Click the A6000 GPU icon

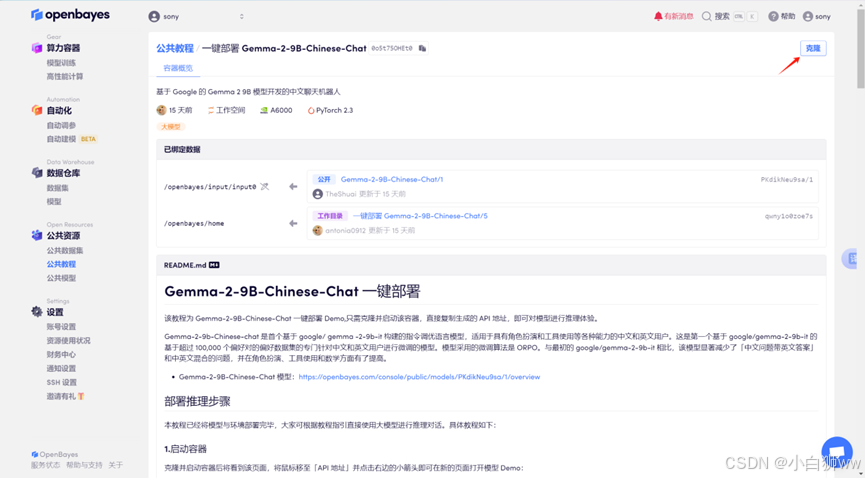264,110
